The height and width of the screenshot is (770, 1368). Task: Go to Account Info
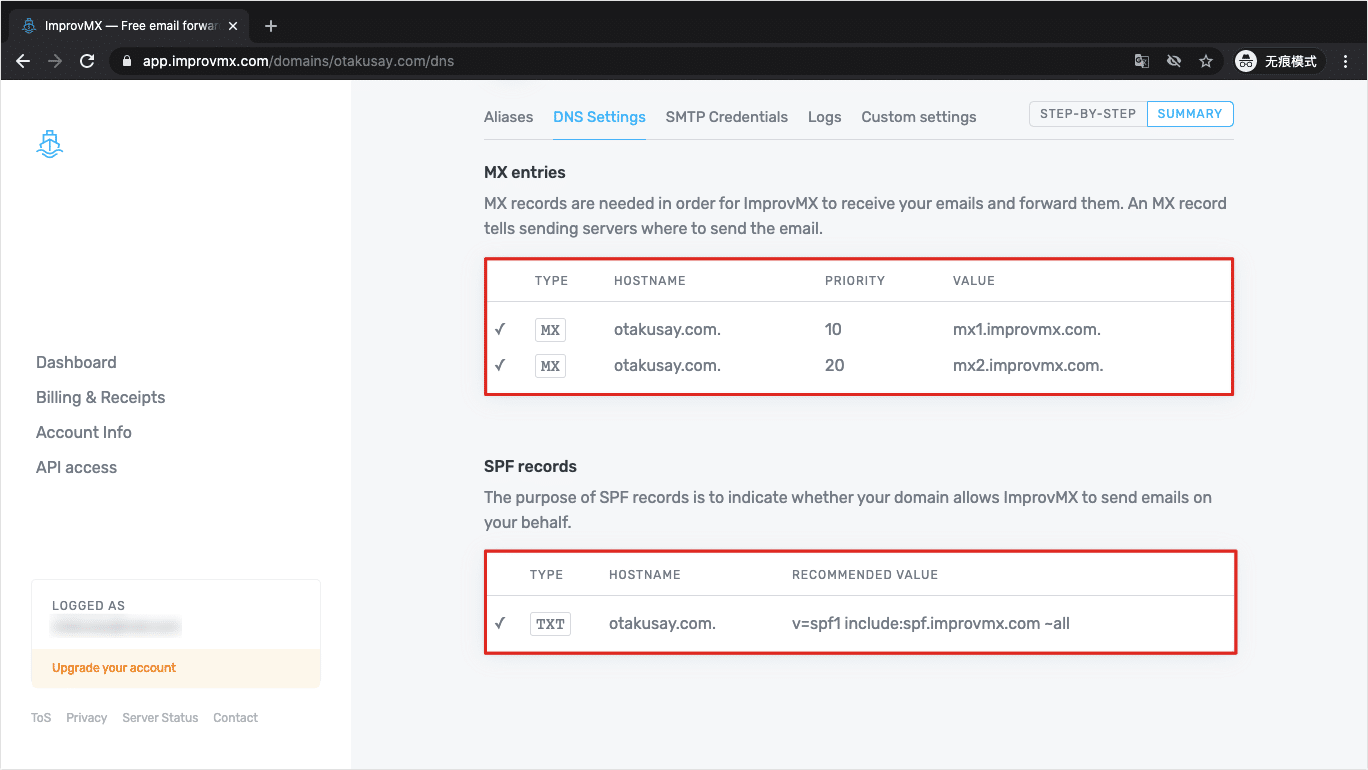84,432
